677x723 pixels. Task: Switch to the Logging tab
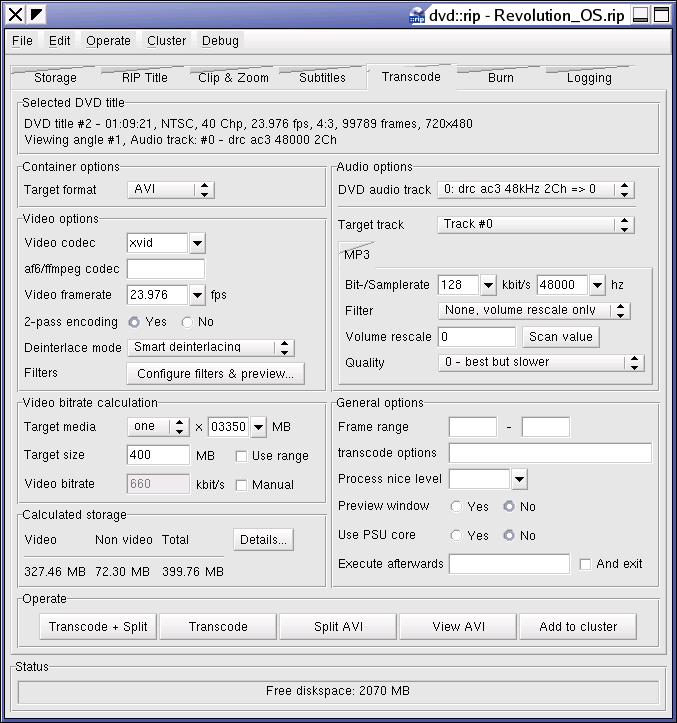coord(589,78)
